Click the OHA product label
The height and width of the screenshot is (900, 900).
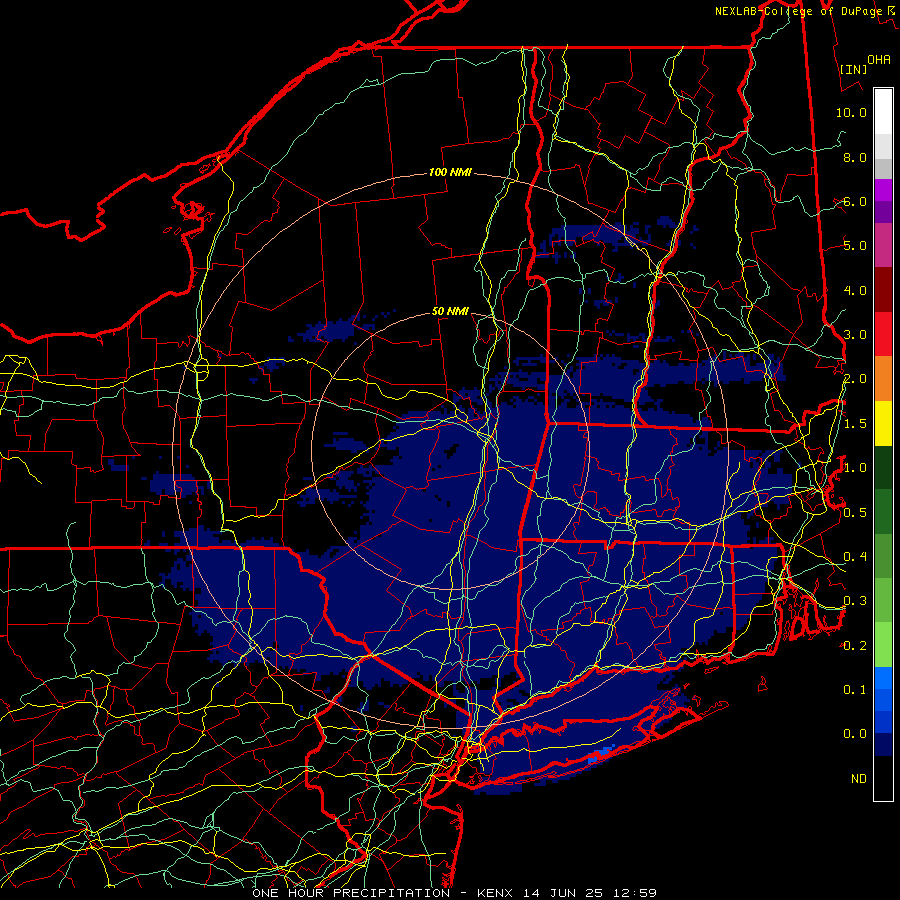(879, 60)
